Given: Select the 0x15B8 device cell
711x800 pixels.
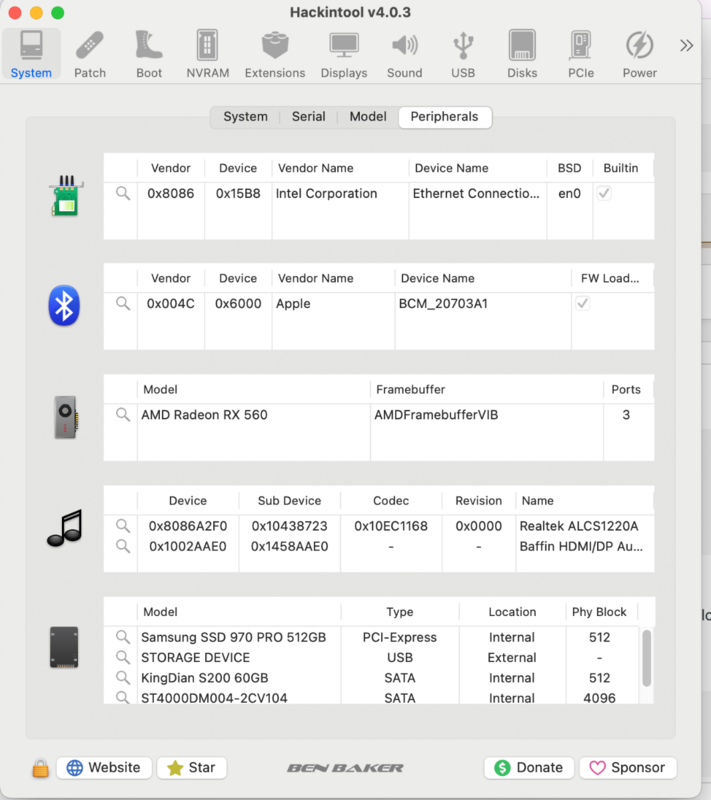Looking at the screenshot, I should (x=238, y=194).
